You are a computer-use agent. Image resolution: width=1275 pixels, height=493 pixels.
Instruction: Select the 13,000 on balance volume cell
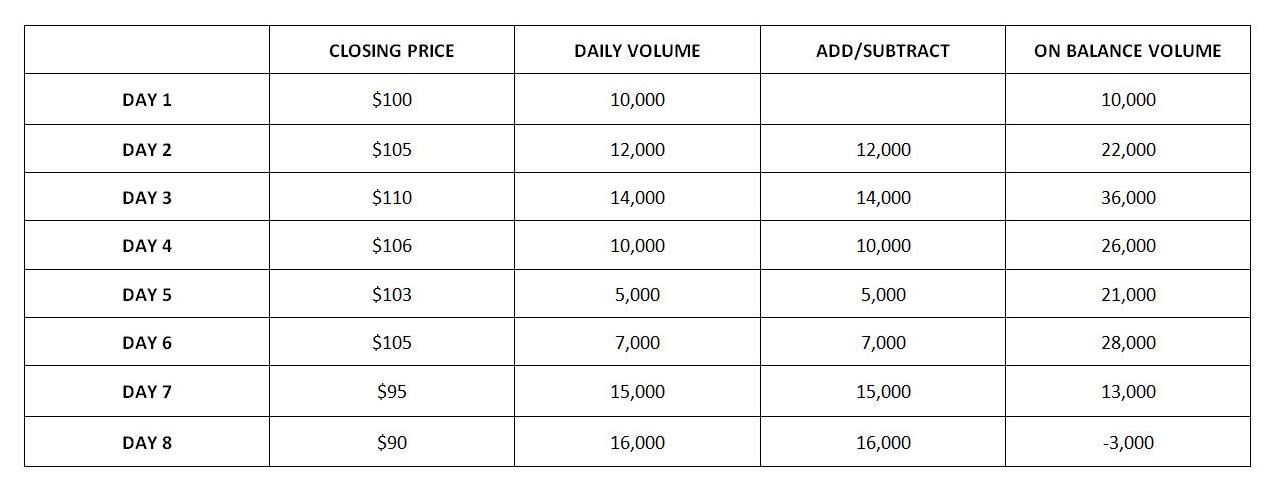tap(1128, 392)
